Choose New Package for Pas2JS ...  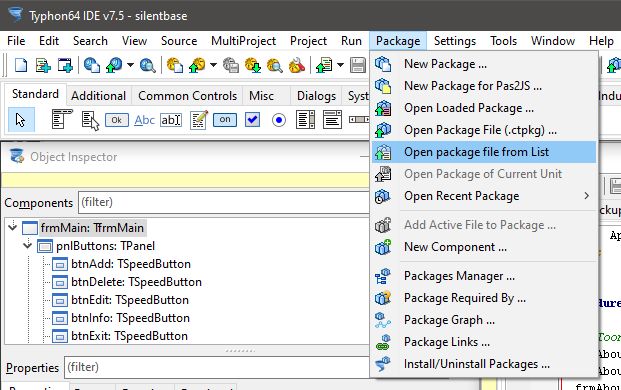click(x=484, y=86)
